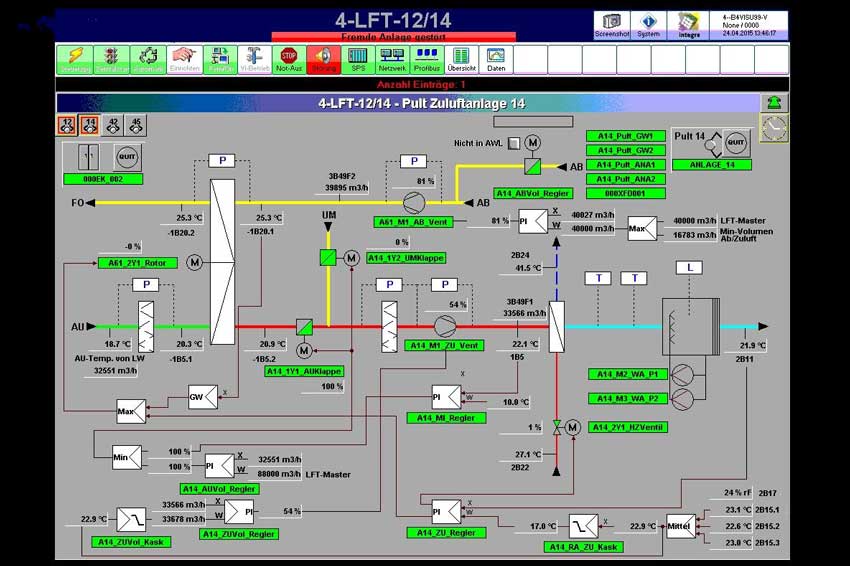Open the ANLAGE_14 label
The height and width of the screenshot is (566, 850).
point(712,165)
